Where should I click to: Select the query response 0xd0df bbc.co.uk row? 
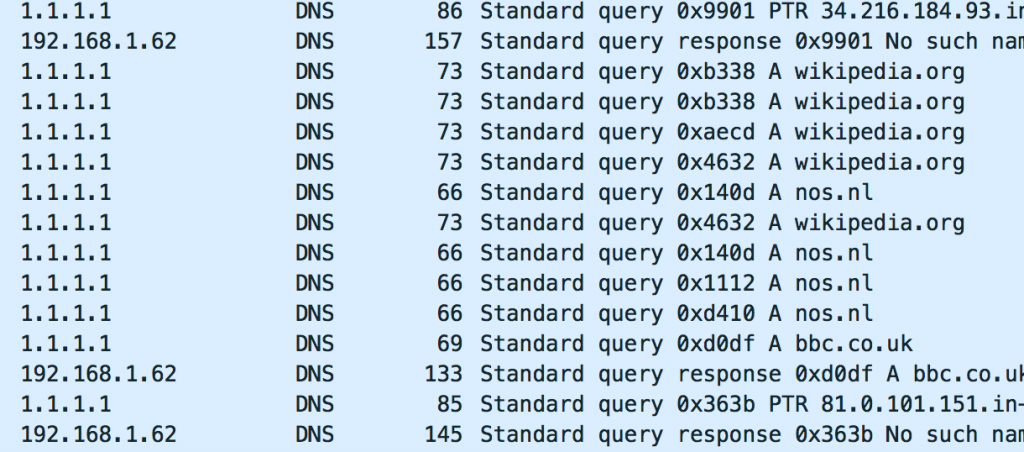click(512, 374)
